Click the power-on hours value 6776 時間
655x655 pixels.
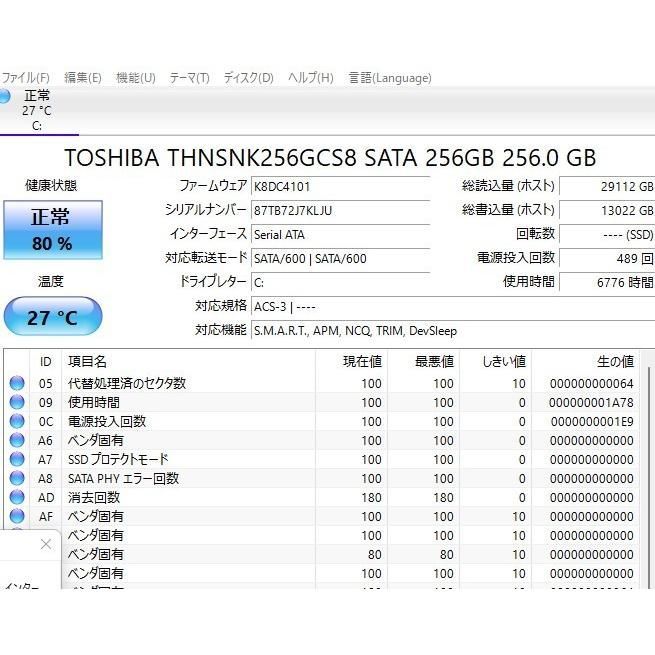point(607,283)
